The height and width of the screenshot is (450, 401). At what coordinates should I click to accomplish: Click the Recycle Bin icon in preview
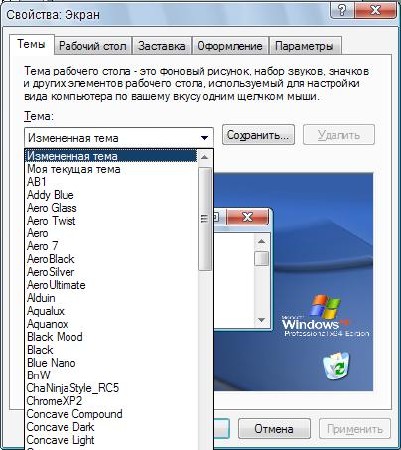[336, 366]
